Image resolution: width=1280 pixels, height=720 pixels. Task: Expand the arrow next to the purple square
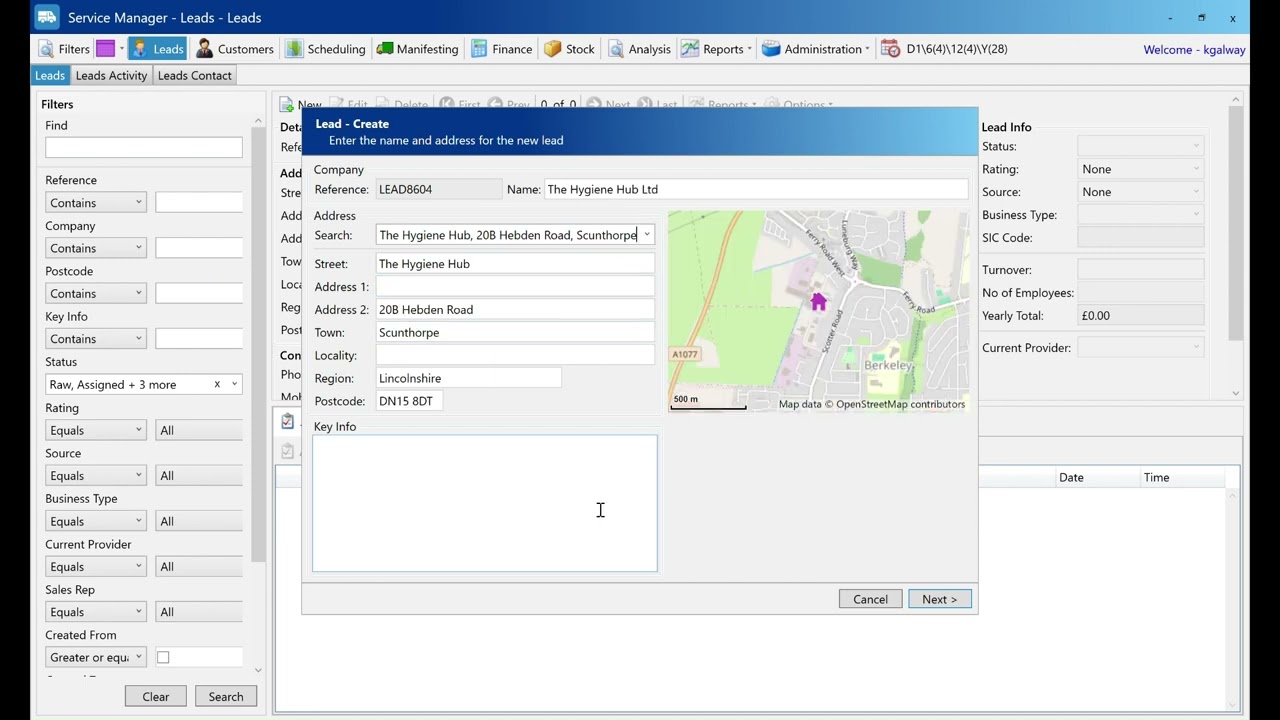122,49
